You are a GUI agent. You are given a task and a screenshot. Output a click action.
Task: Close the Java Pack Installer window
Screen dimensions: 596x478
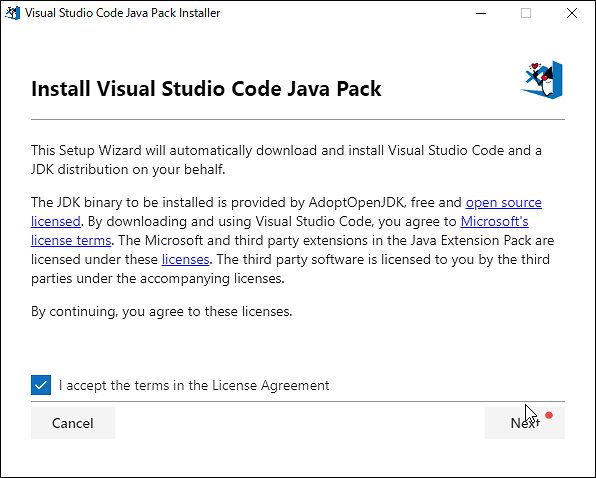(x=572, y=13)
